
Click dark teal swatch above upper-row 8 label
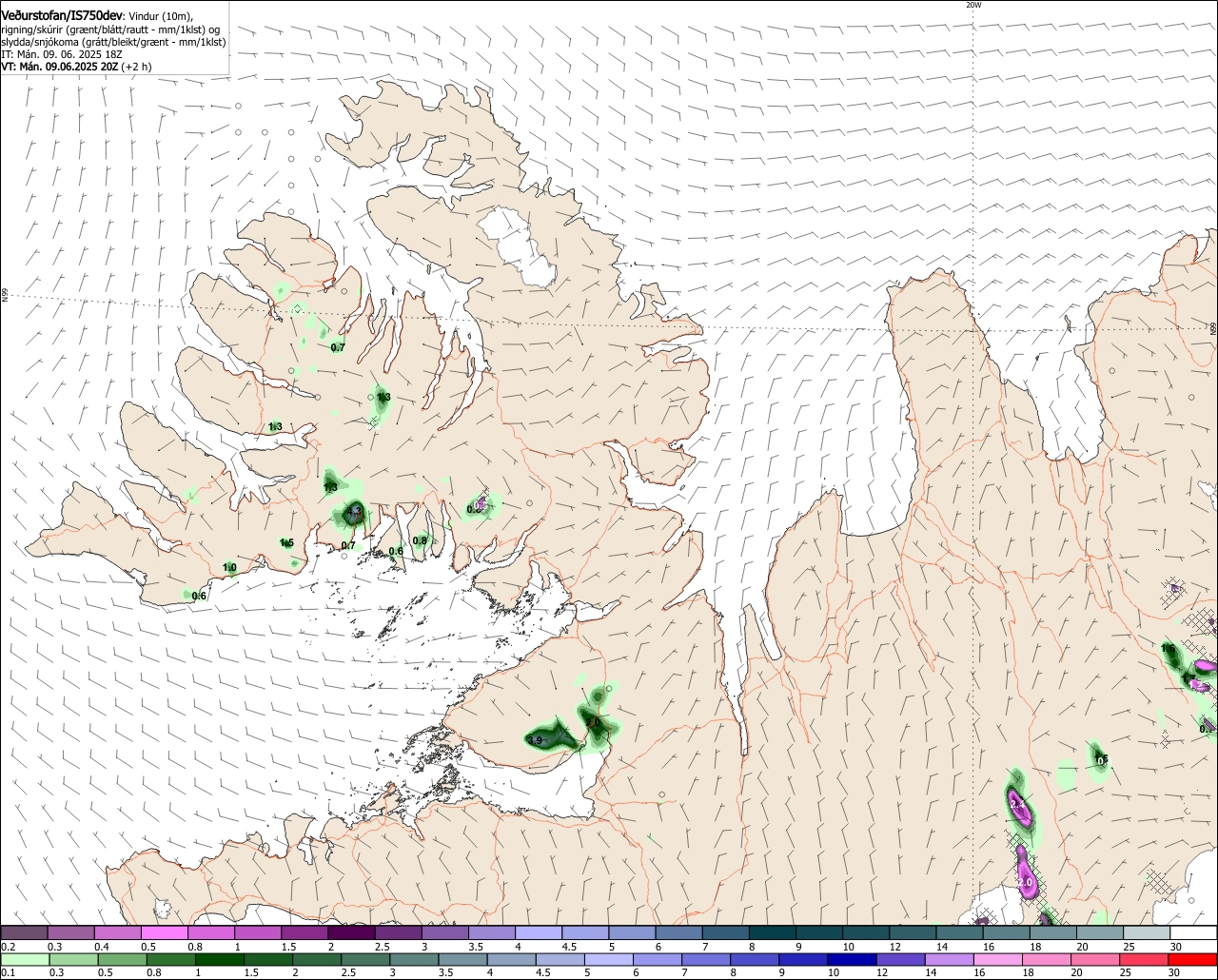[774, 932]
